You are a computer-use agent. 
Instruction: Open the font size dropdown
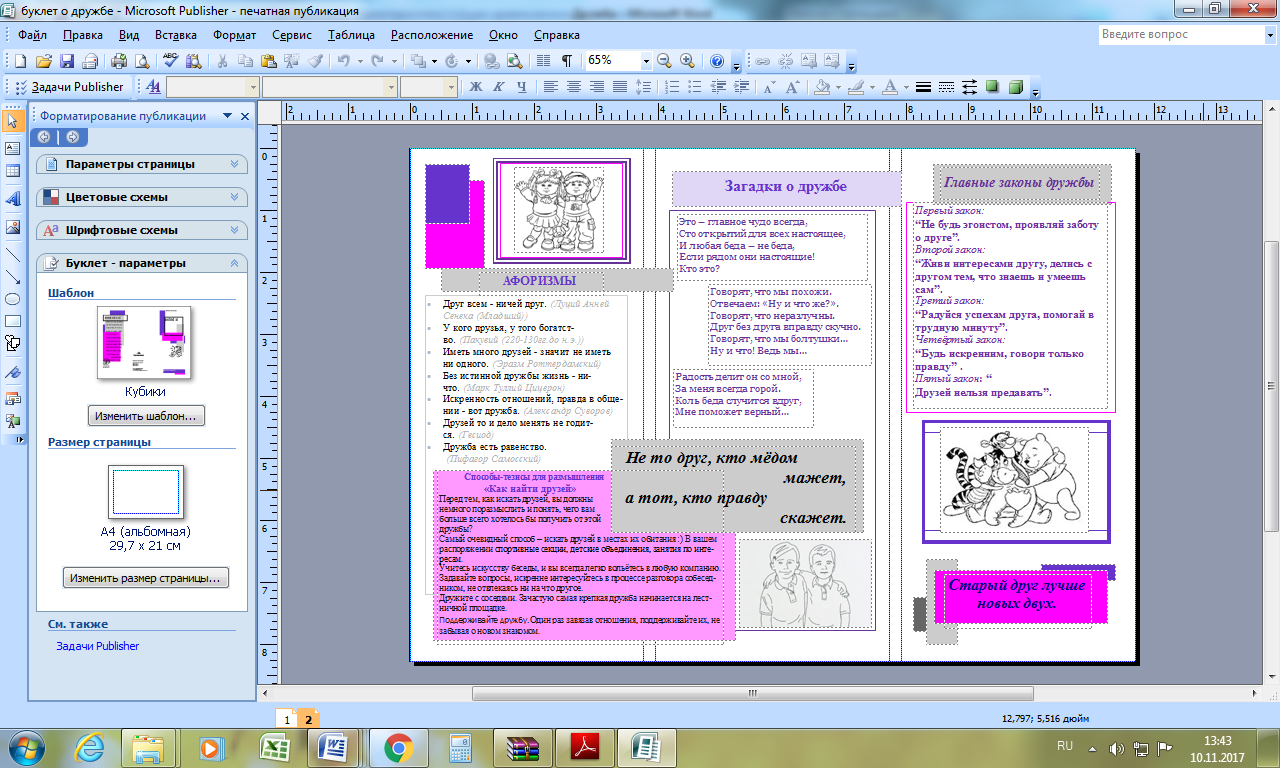coord(451,87)
